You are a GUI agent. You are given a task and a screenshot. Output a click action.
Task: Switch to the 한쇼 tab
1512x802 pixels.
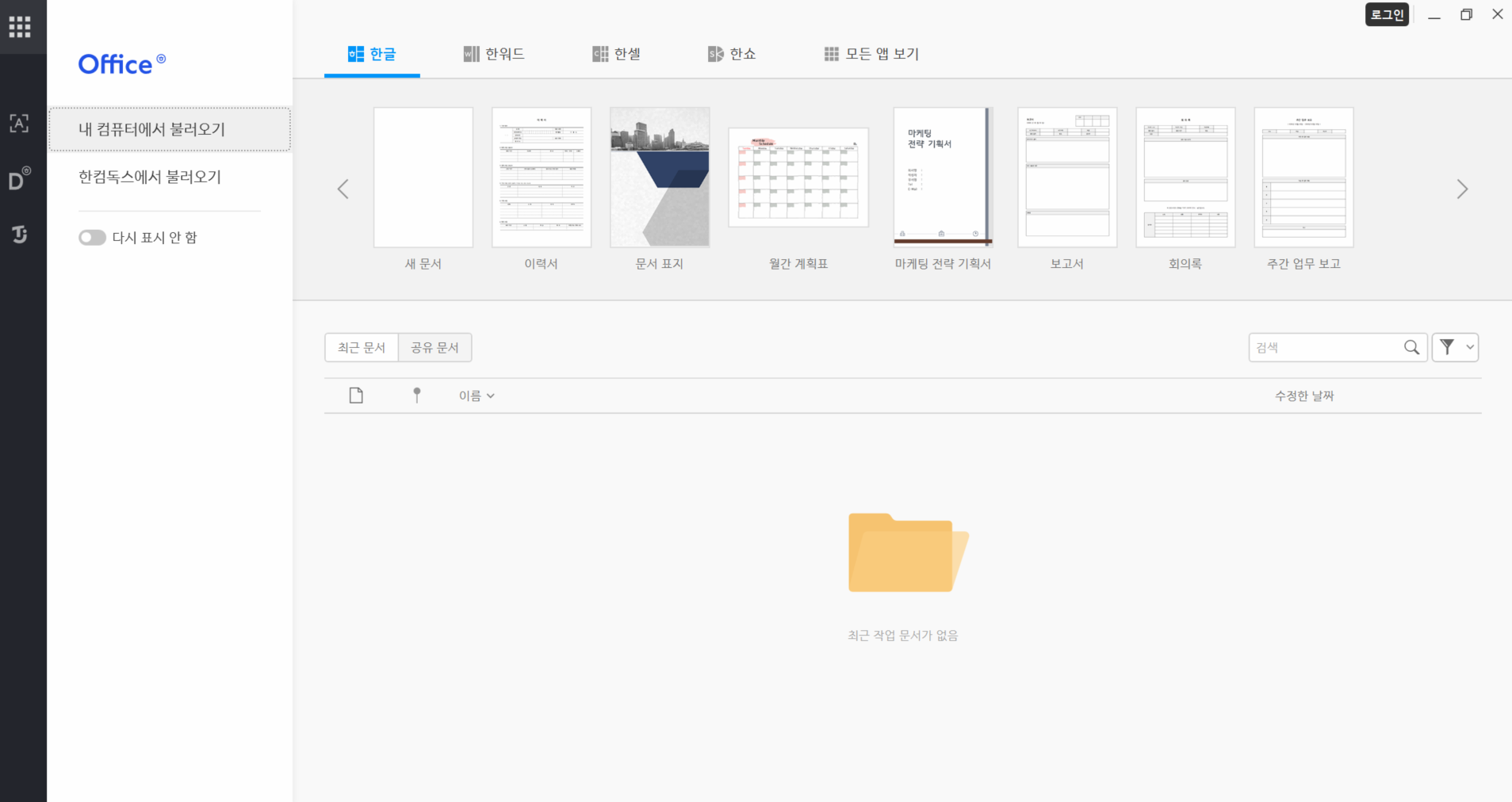pos(732,54)
